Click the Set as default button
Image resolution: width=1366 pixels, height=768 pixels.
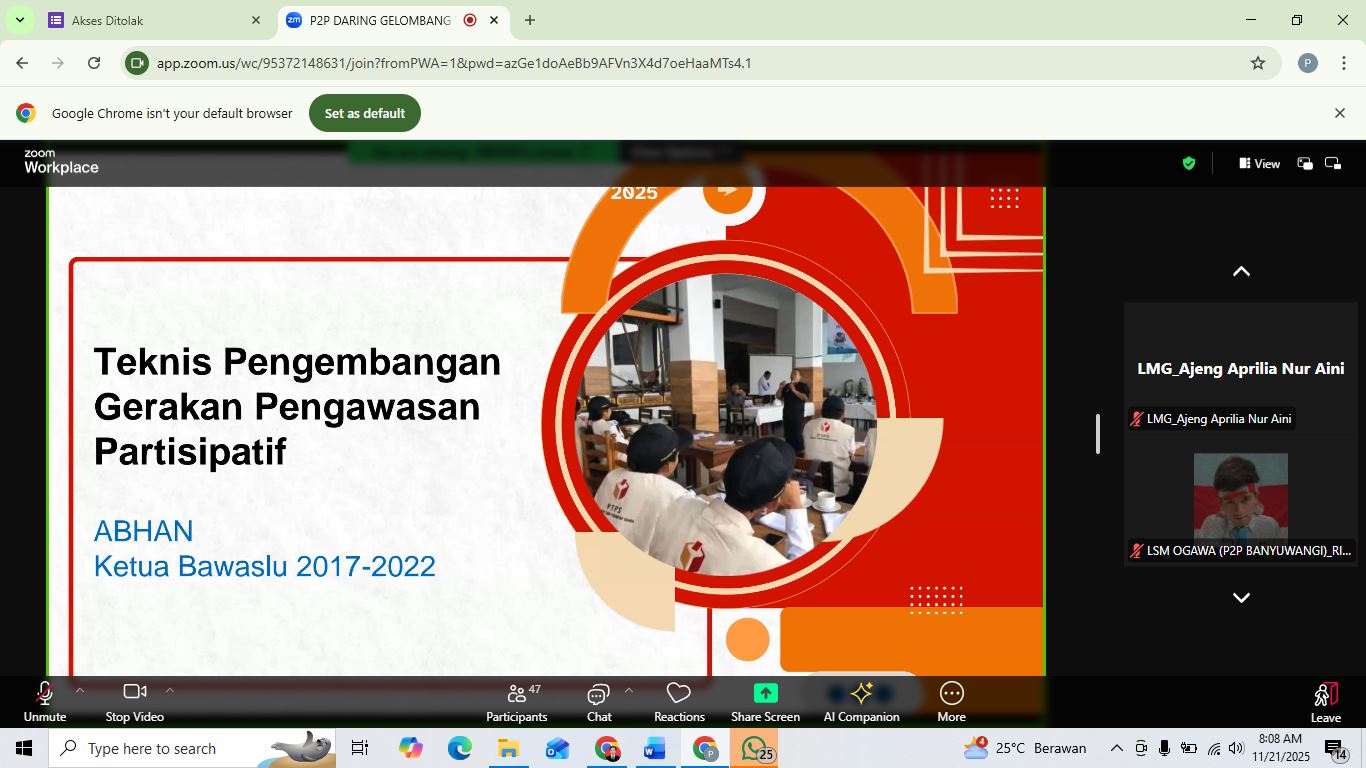(365, 113)
